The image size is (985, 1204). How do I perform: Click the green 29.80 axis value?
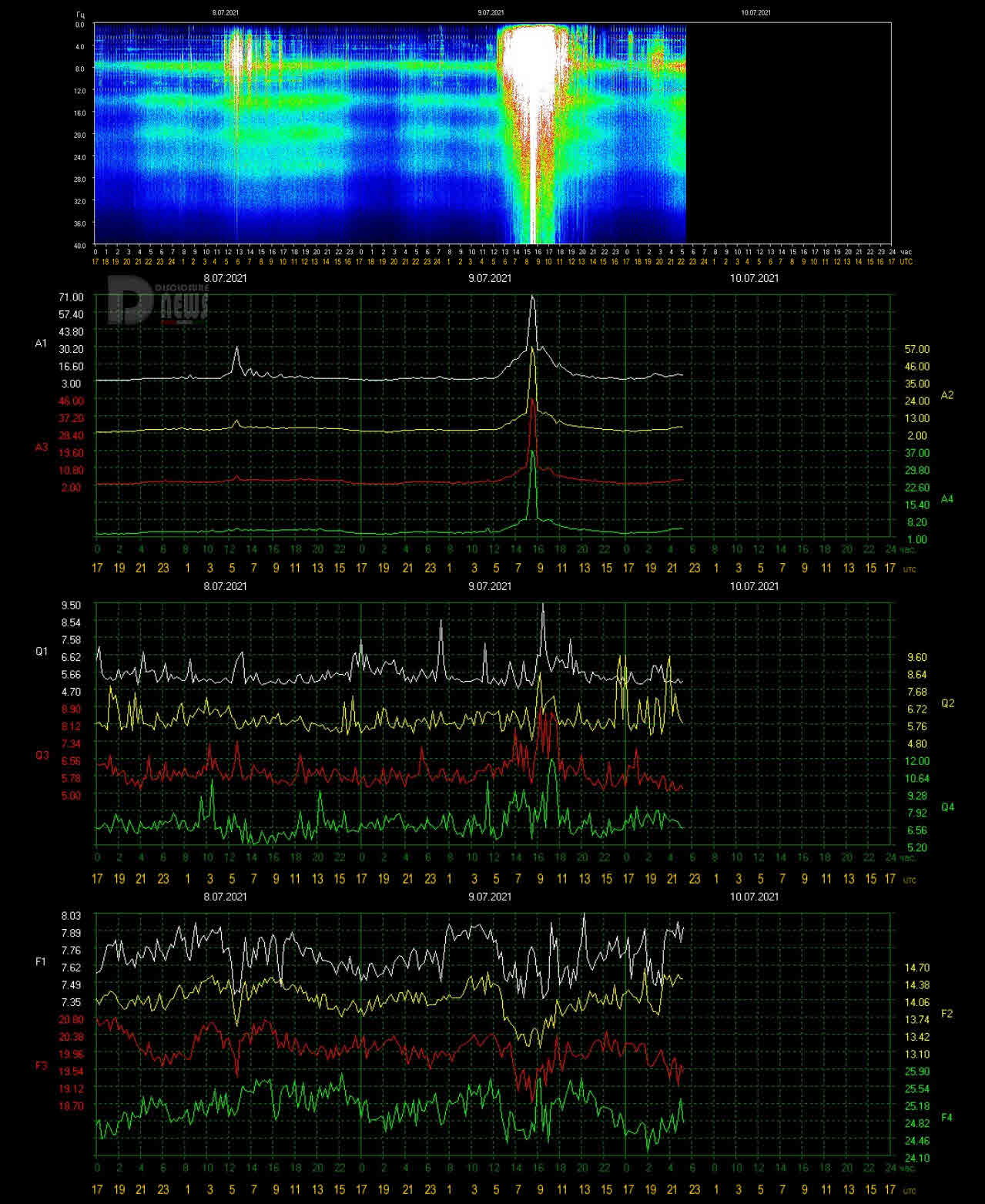click(917, 470)
